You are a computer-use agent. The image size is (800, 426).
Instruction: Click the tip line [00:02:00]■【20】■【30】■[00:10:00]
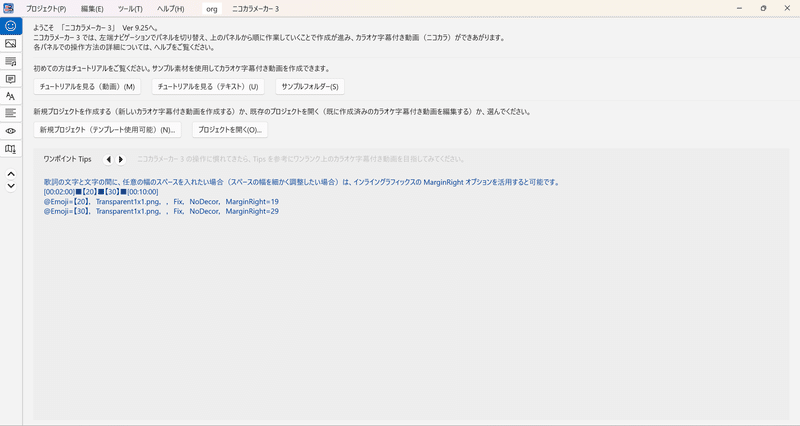[x=101, y=192]
